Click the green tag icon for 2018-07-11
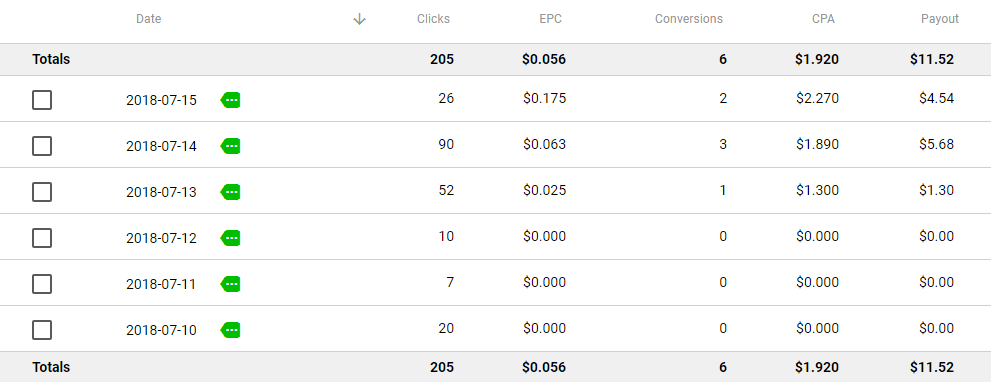Image resolution: width=991 pixels, height=382 pixels. pos(231,284)
